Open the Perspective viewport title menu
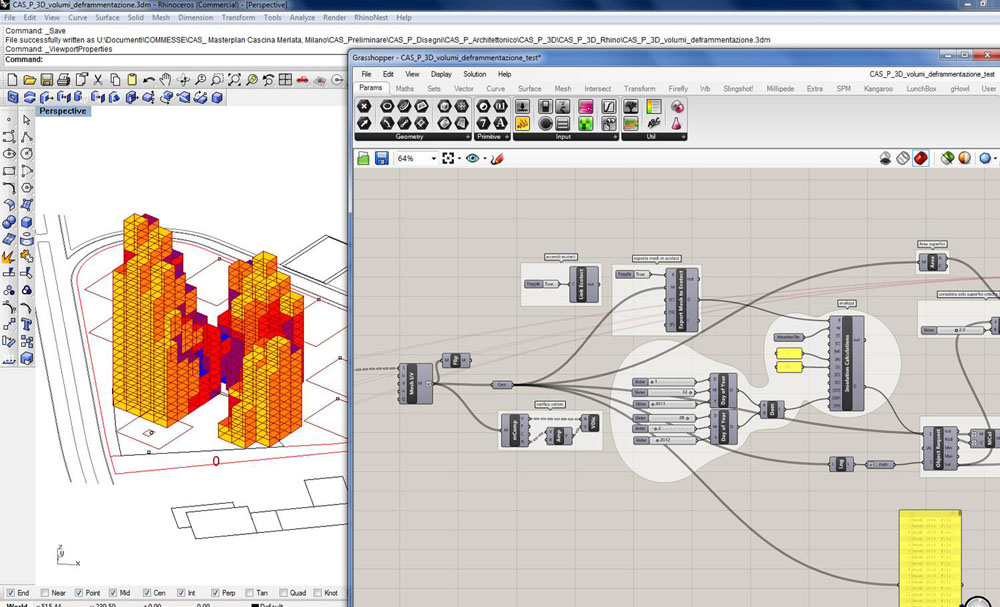 tap(63, 111)
